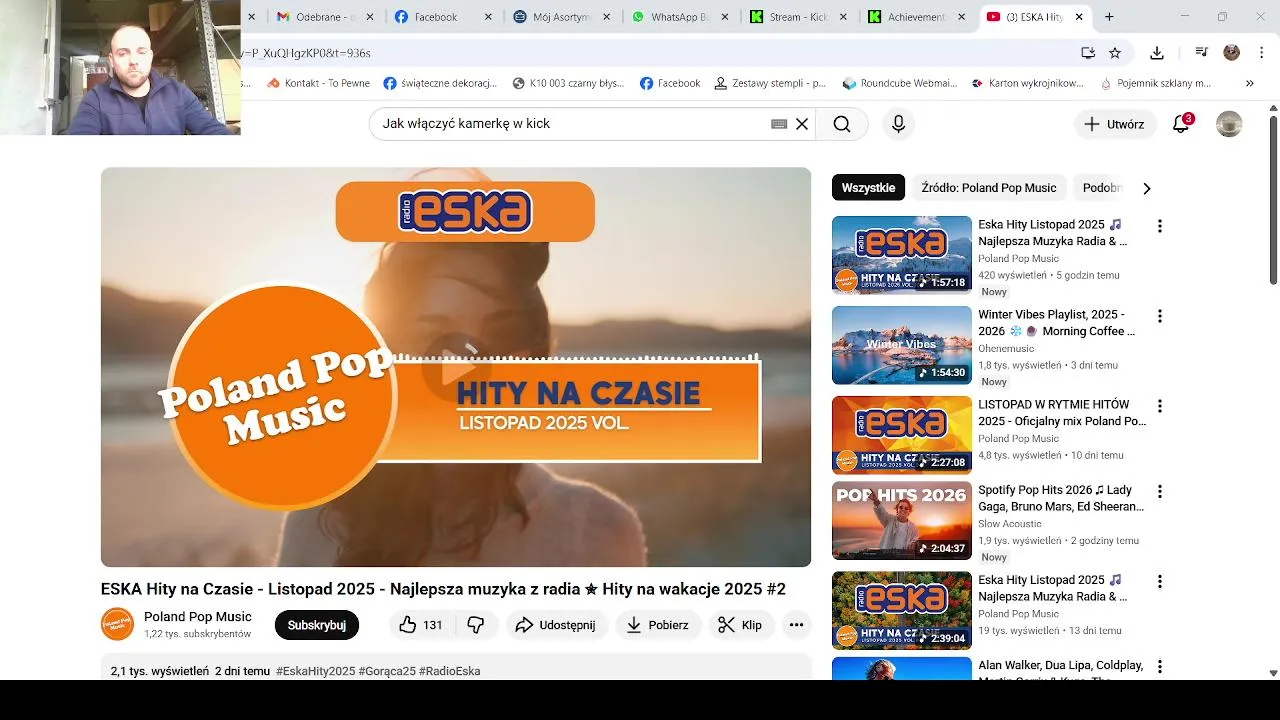Open the Winter Vibes Playlist thumbnail

(902, 345)
